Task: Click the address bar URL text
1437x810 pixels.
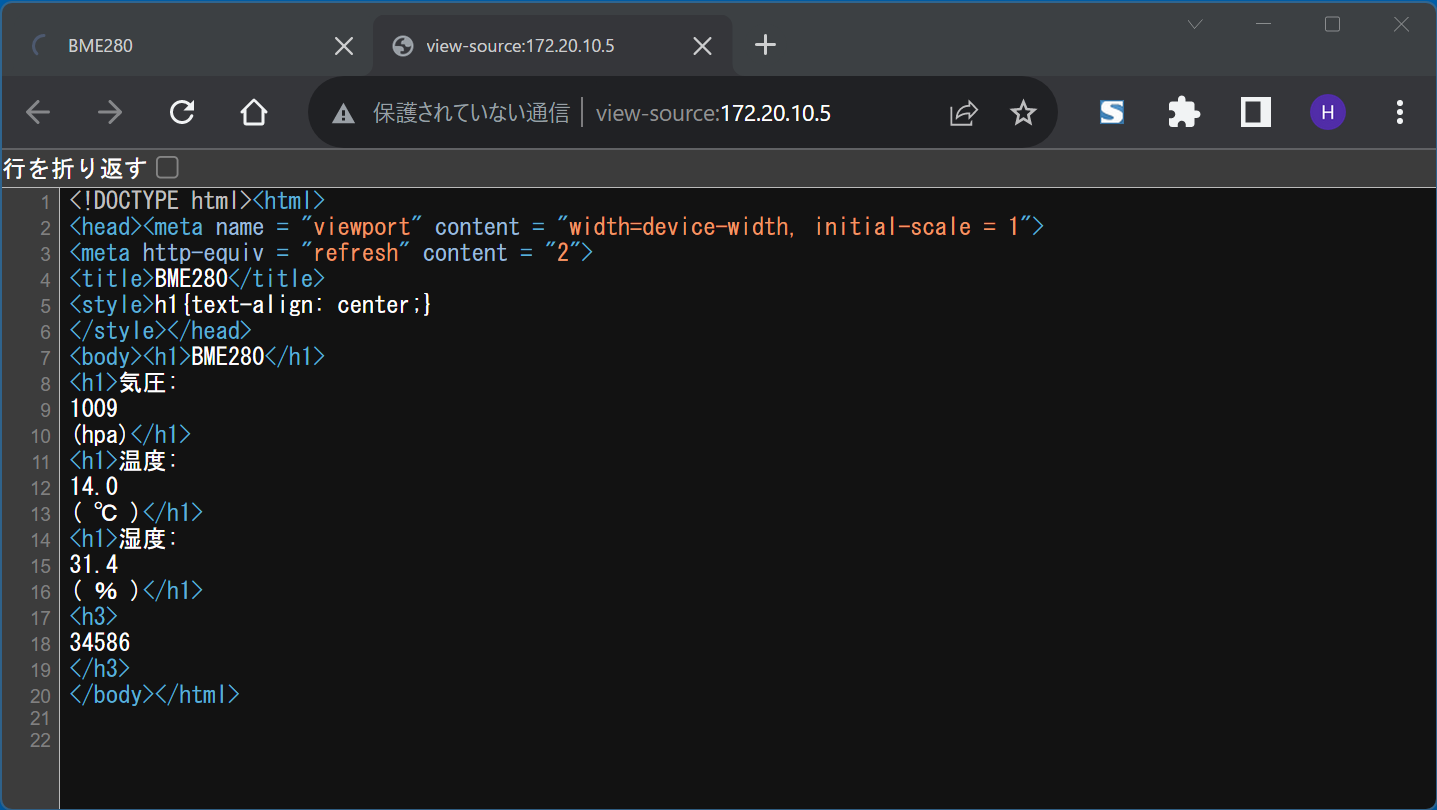Action: pos(713,113)
